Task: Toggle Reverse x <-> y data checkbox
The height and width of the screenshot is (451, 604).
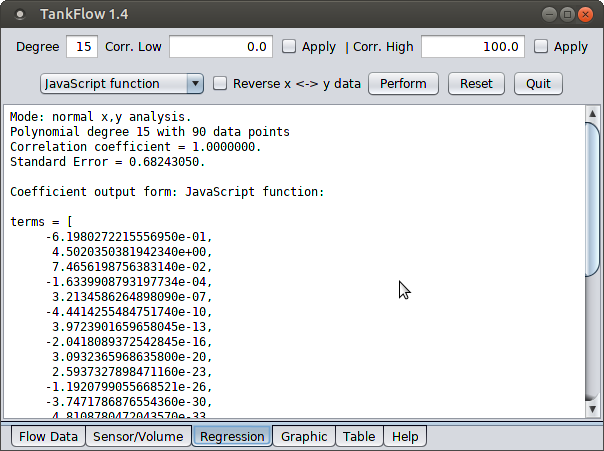Action: [x=221, y=84]
